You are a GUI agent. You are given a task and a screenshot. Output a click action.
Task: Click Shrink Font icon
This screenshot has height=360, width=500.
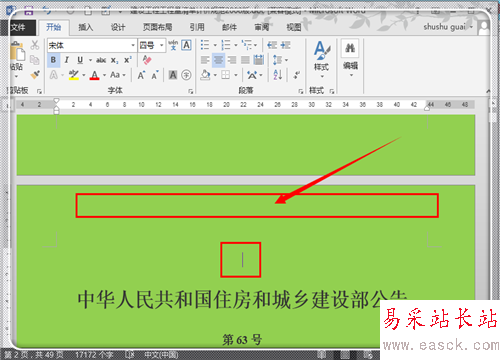pyautogui.click(x=155, y=75)
